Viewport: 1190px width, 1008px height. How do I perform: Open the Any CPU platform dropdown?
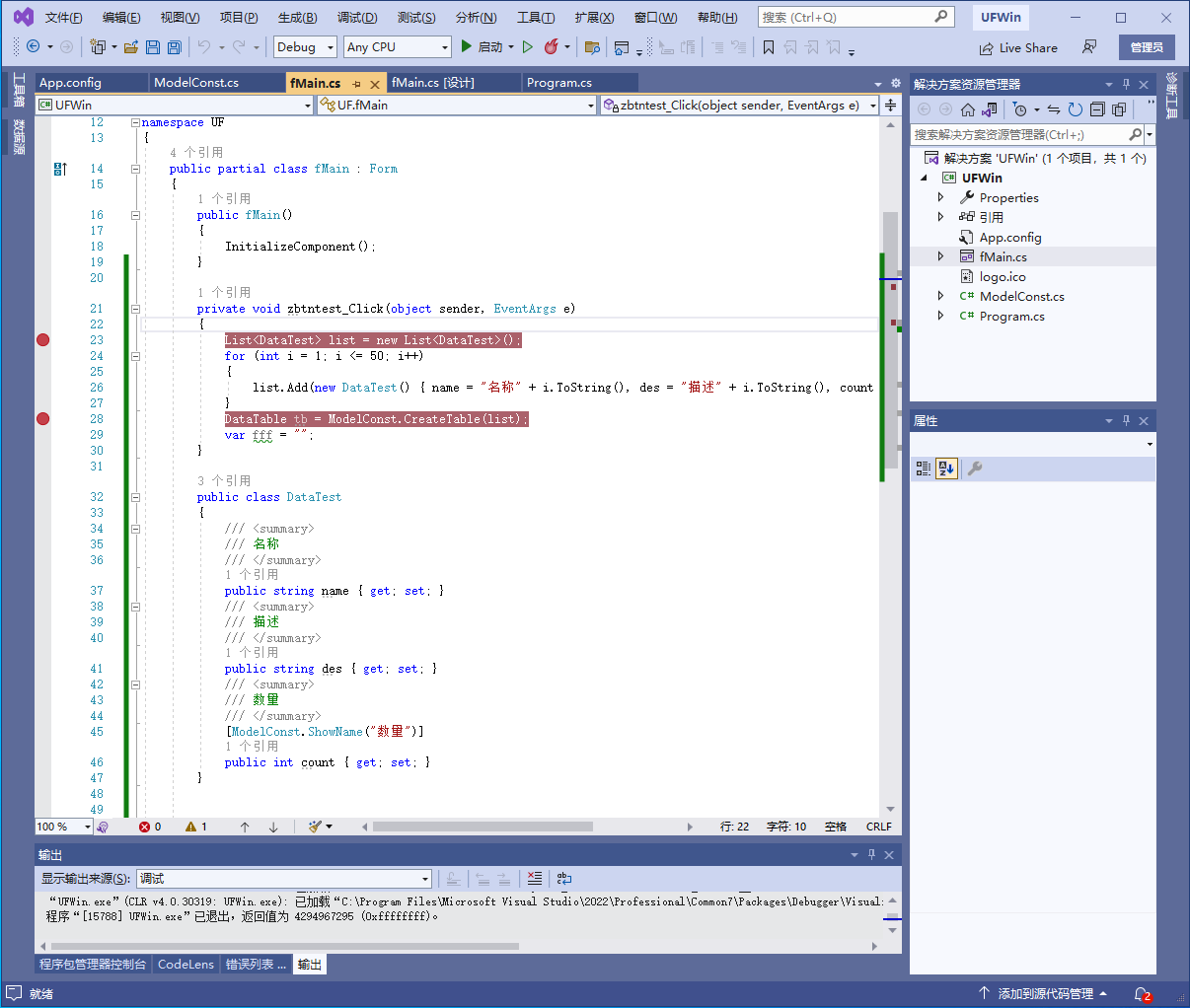point(398,47)
